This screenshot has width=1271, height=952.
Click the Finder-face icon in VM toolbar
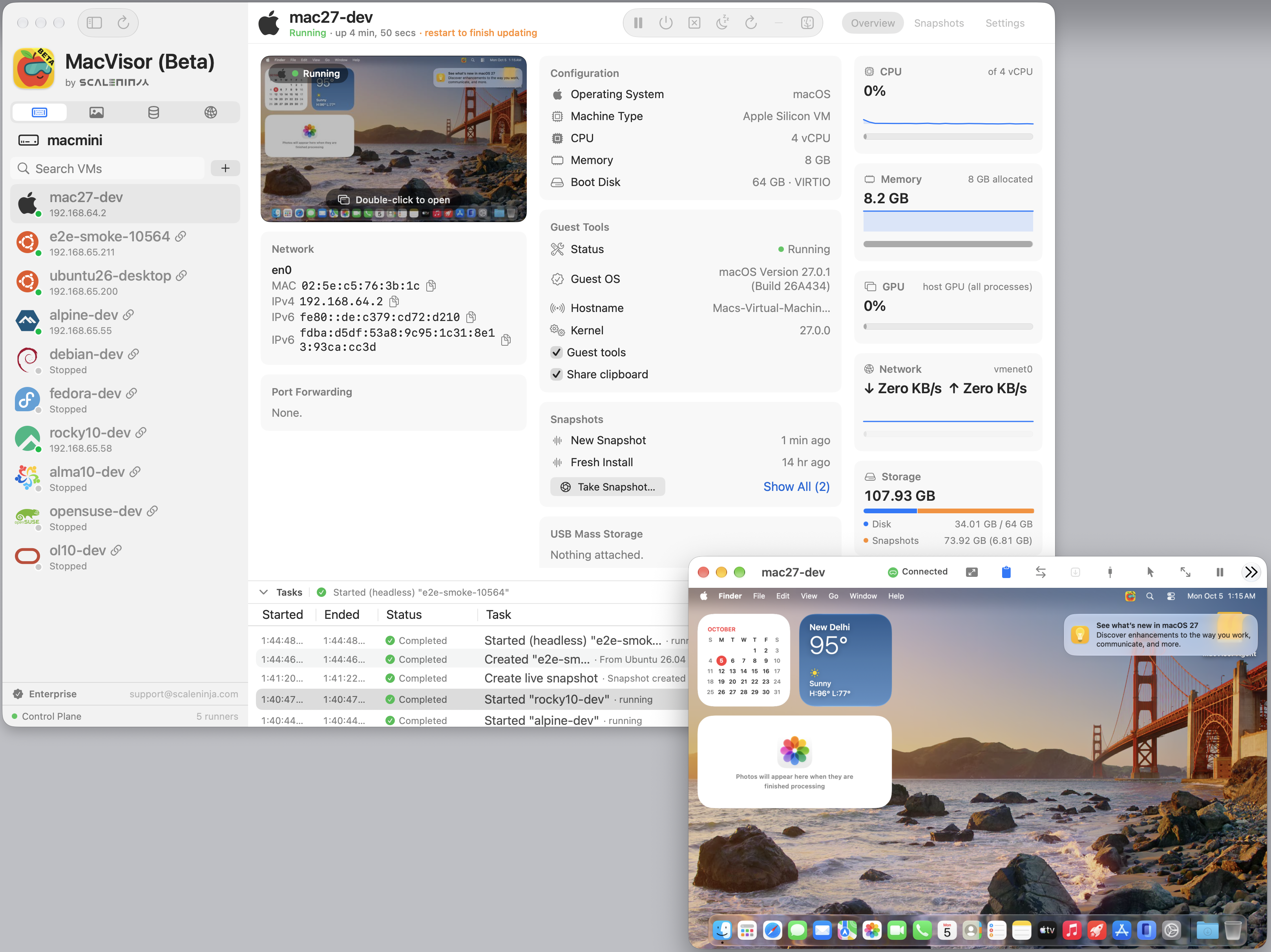pos(807,23)
